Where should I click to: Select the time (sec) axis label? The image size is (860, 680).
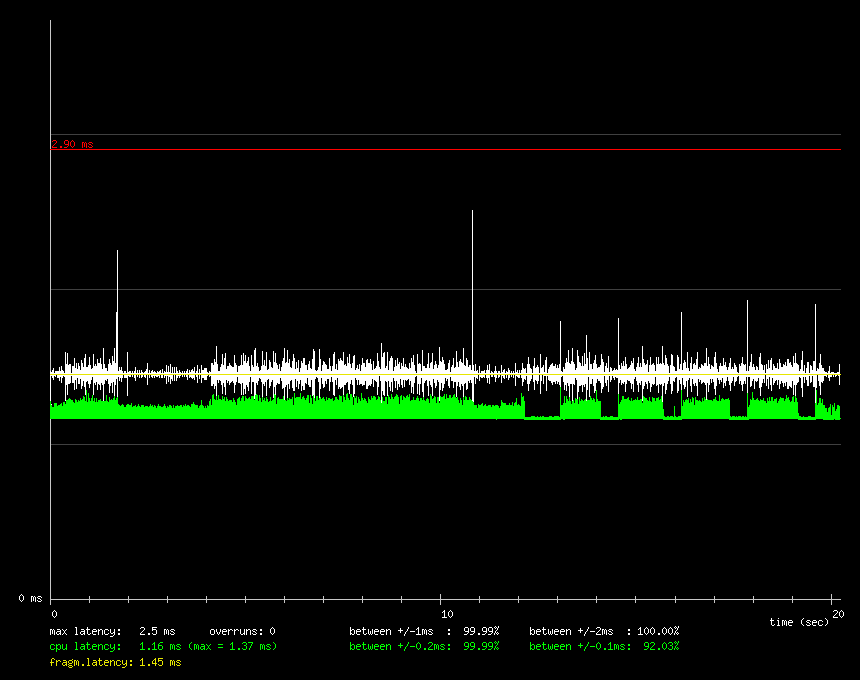[x=799, y=622]
